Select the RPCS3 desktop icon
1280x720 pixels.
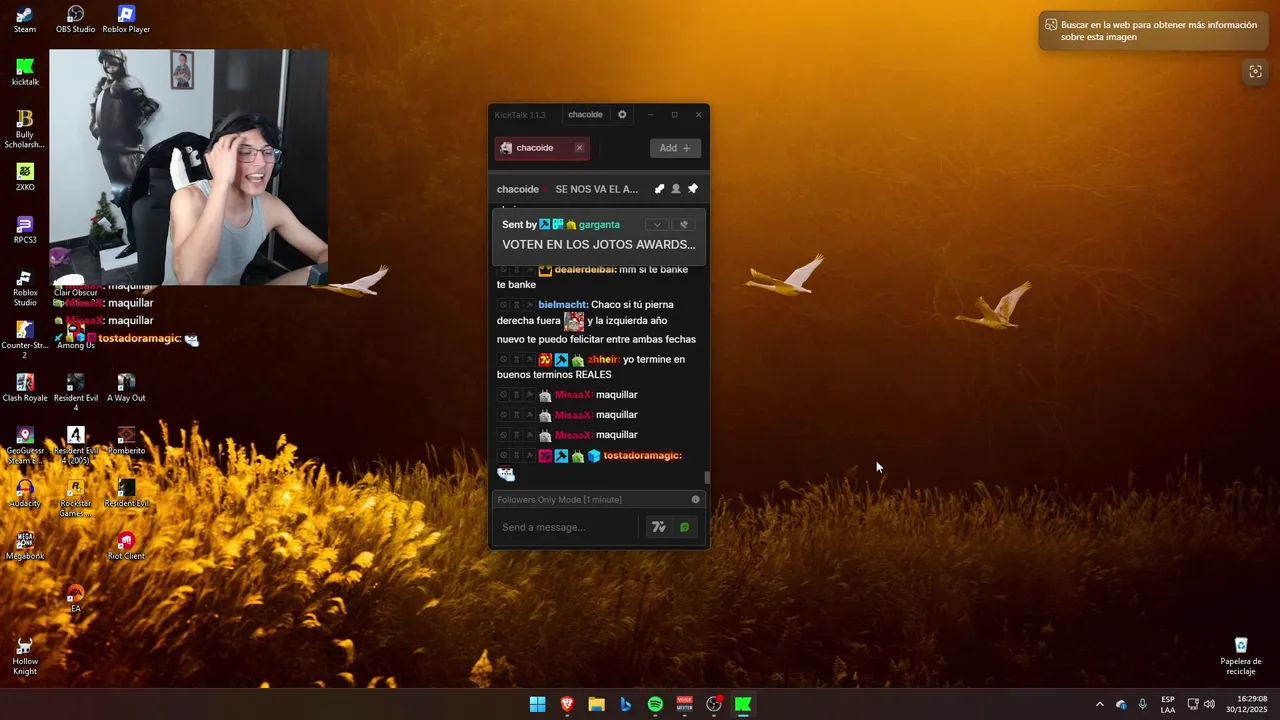25,230
